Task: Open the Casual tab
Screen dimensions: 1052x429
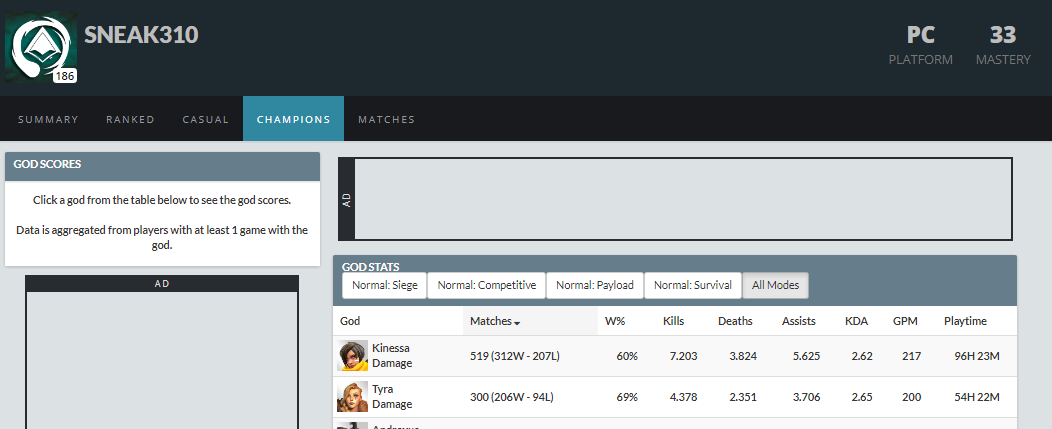Action: pos(206,120)
